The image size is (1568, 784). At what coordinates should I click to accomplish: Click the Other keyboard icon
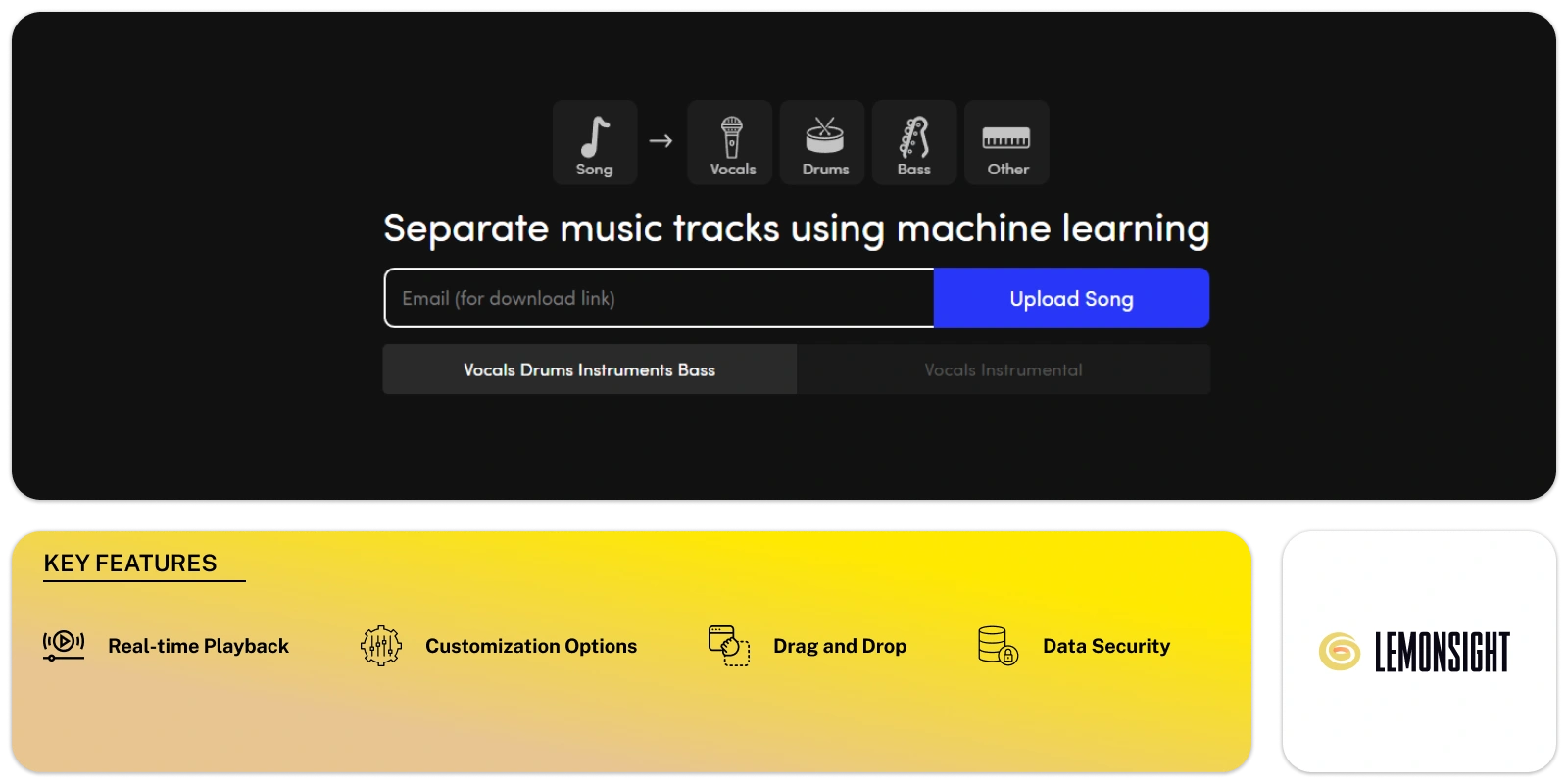point(1006,138)
